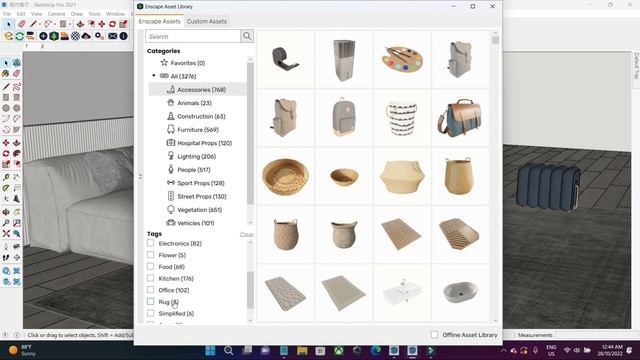Click the Categories list scrollbar
The width and height of the screenshot is (640, 360).
(250, 133)
